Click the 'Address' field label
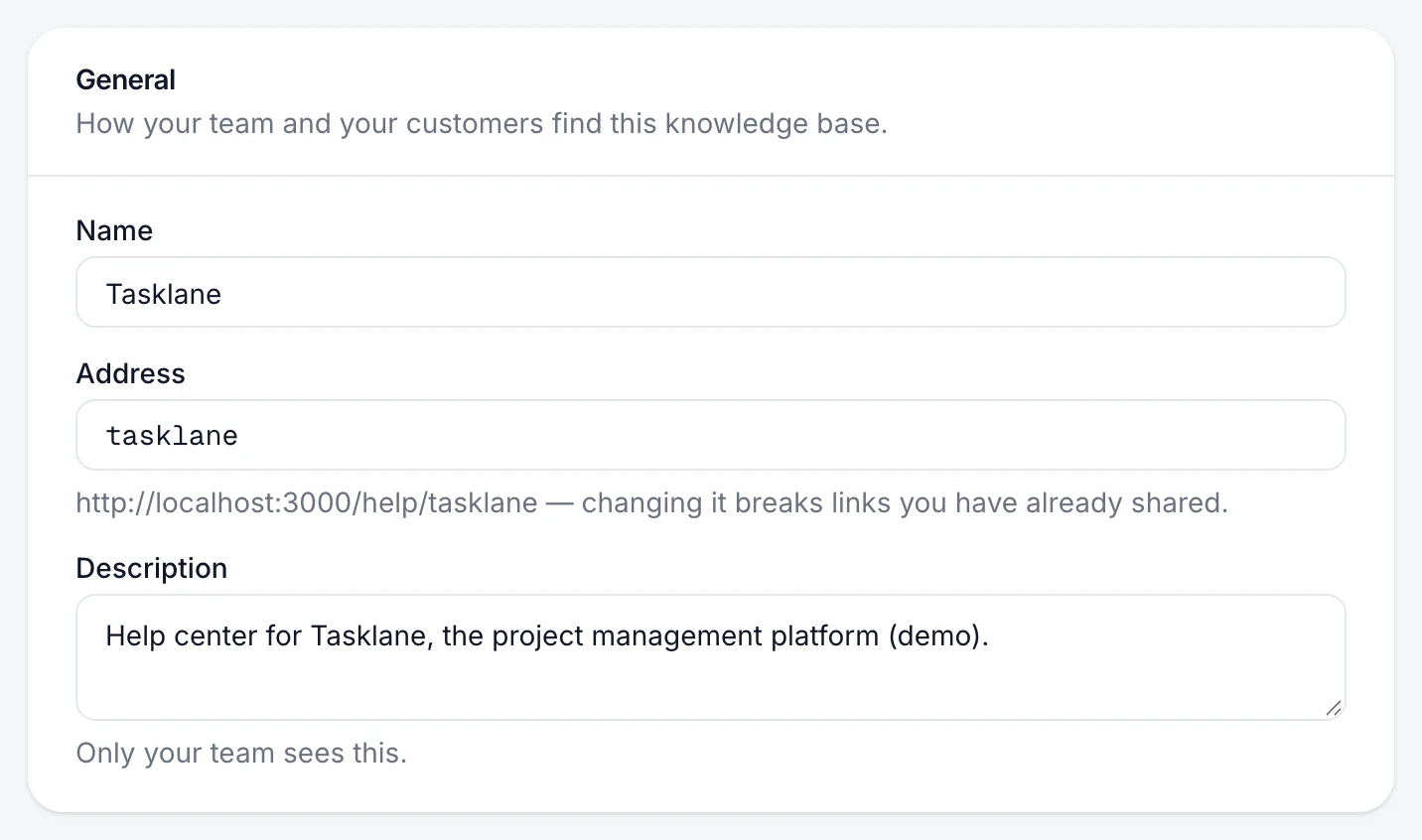Viewport: 1422px width, 840px height. pos(131,373)
